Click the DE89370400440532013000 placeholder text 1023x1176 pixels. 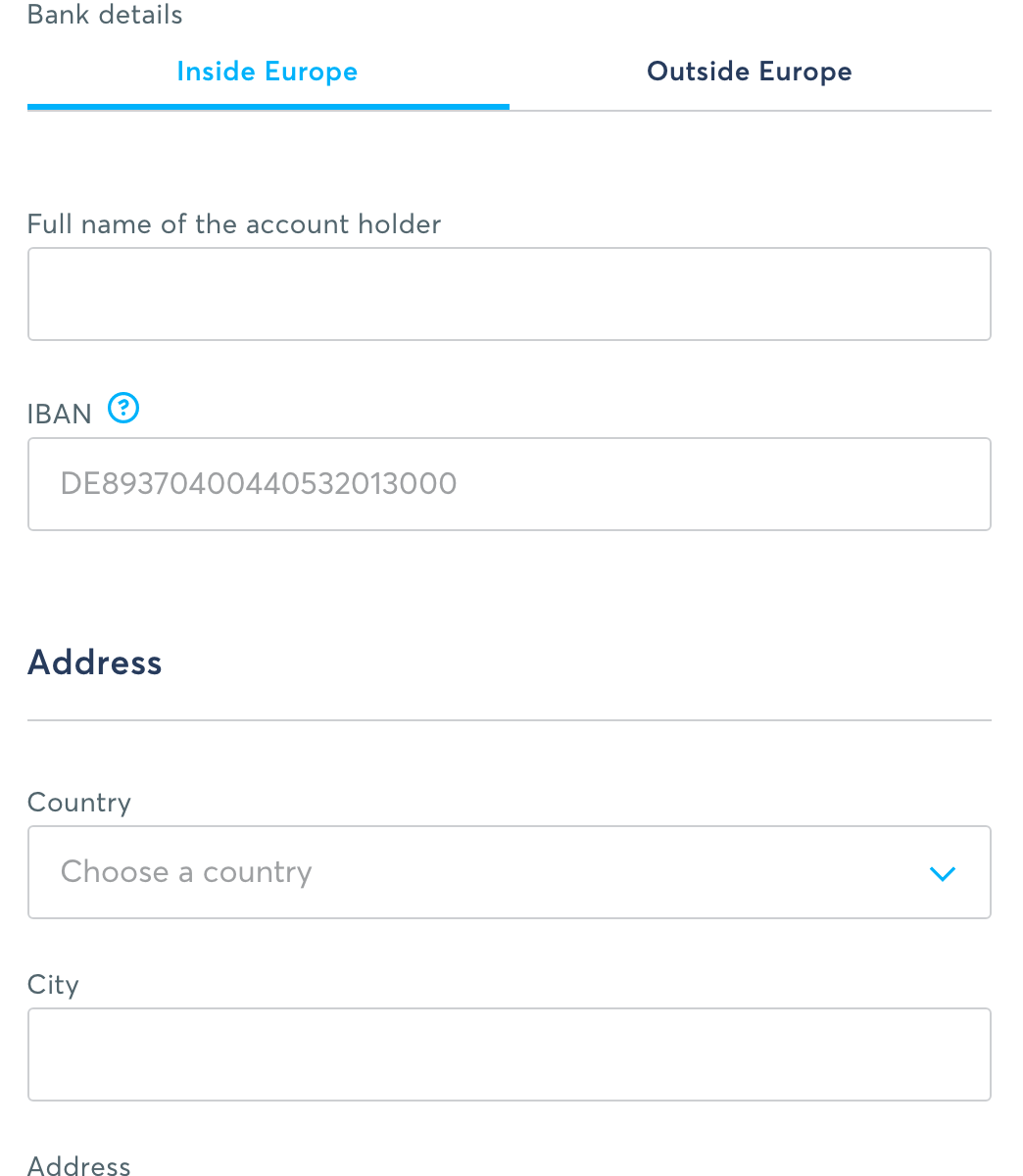click(259, 484)
